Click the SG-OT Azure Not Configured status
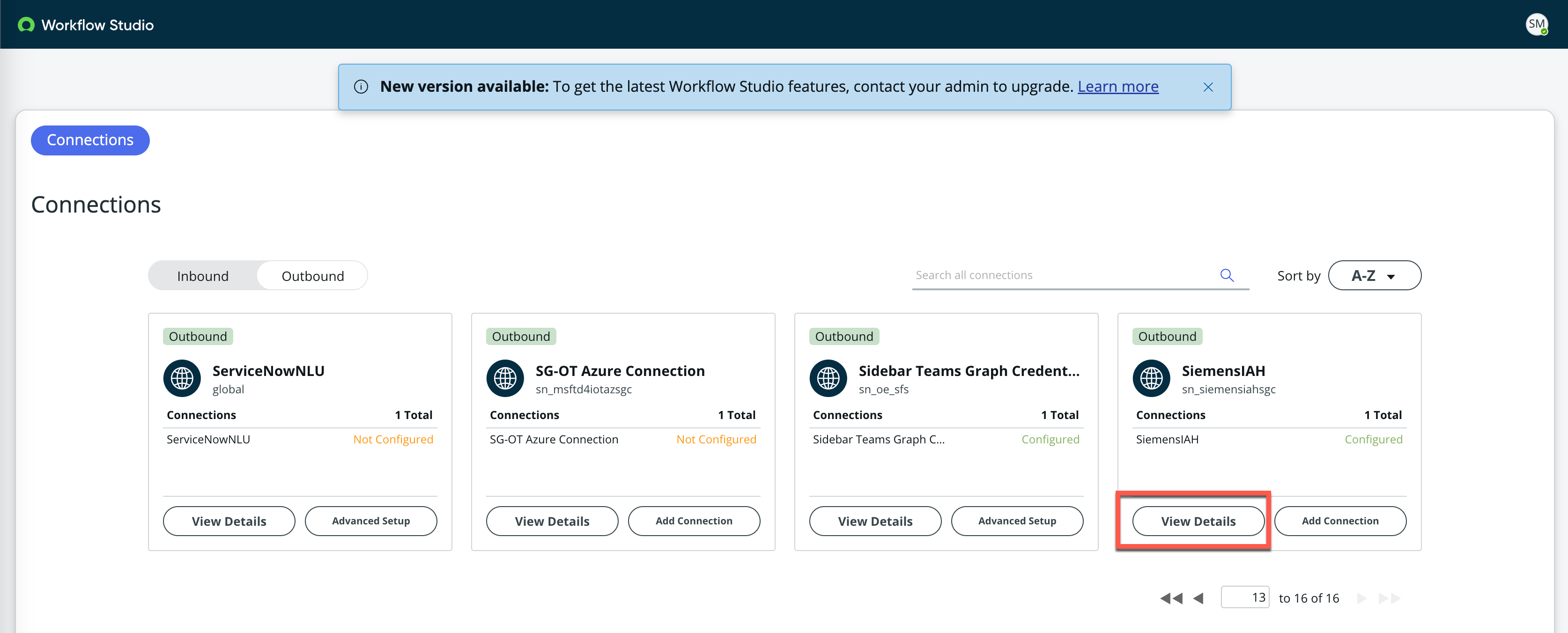 tap(717, 440)
